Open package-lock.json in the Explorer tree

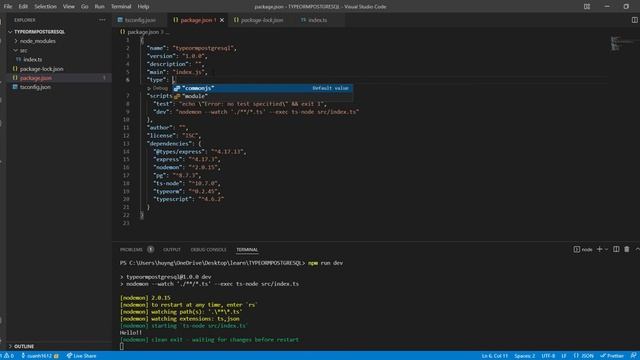[41, 69]
